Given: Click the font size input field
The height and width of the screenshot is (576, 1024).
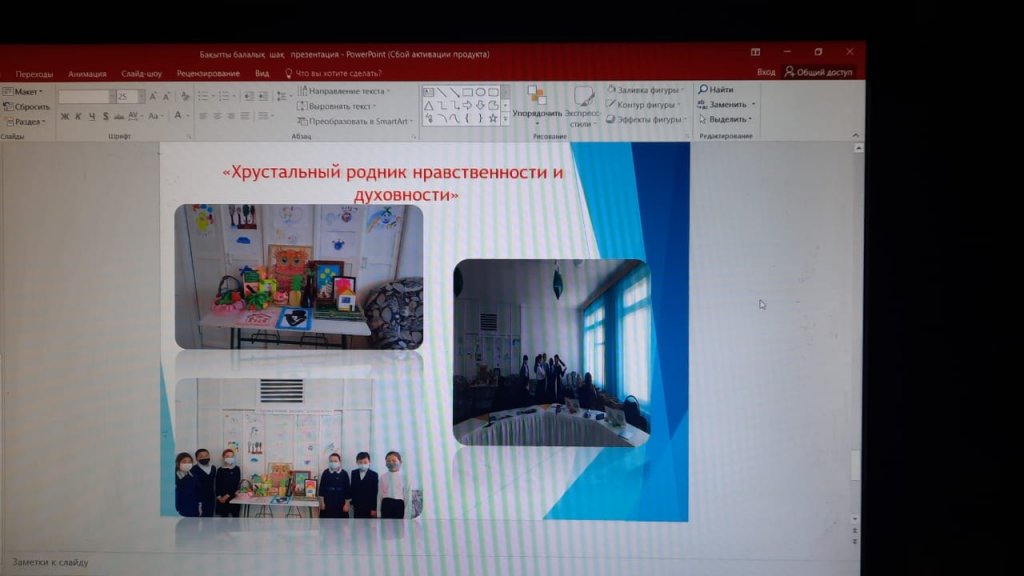Looking at the screenshot, I should 127,97.
